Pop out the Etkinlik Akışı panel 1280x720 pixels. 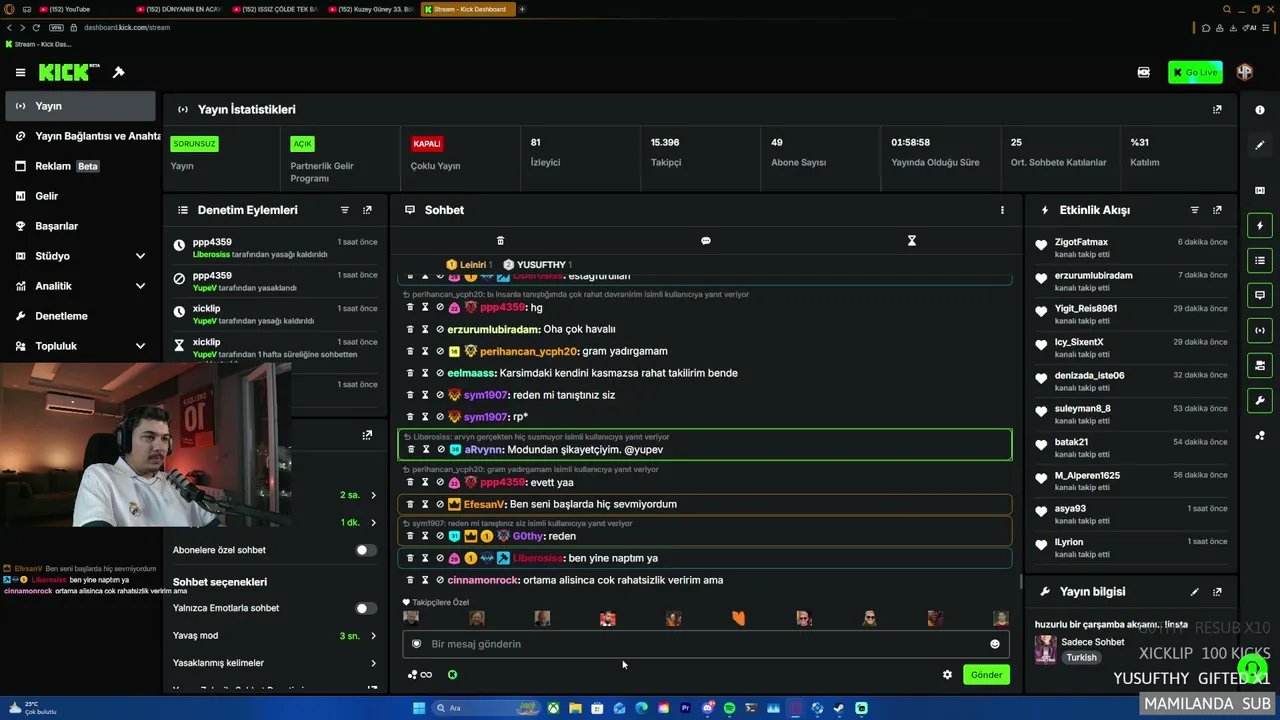click(x=1217, y=210)
